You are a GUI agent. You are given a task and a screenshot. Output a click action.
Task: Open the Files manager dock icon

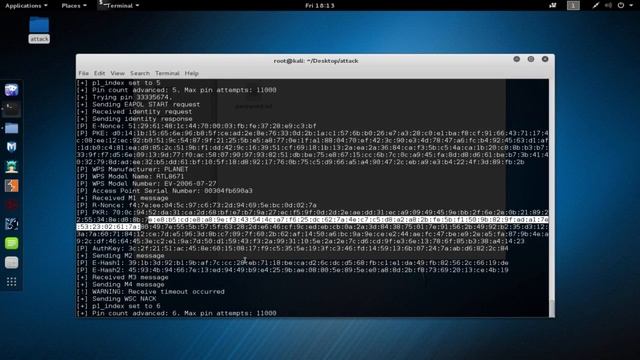click(11, 128)
